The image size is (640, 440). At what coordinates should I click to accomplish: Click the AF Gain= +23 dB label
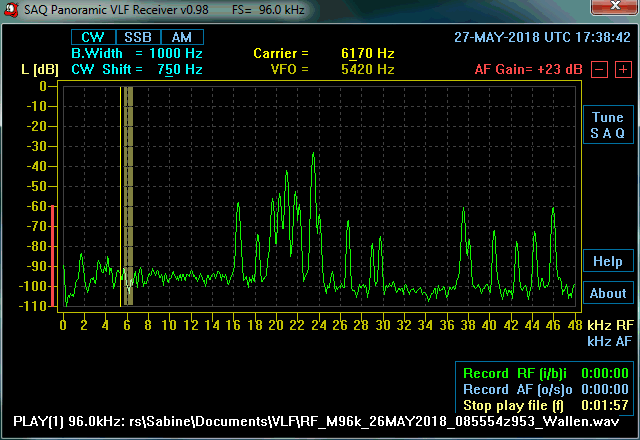pos(529,69)
